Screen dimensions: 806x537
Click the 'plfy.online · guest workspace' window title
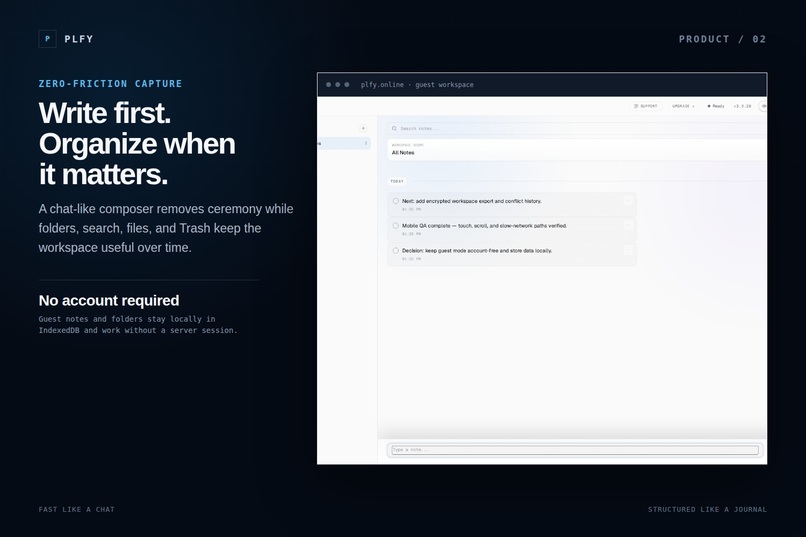pos(417,85)
